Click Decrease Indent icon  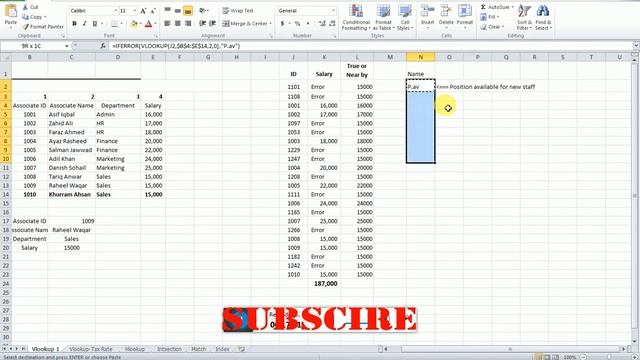tap(202, 24)
